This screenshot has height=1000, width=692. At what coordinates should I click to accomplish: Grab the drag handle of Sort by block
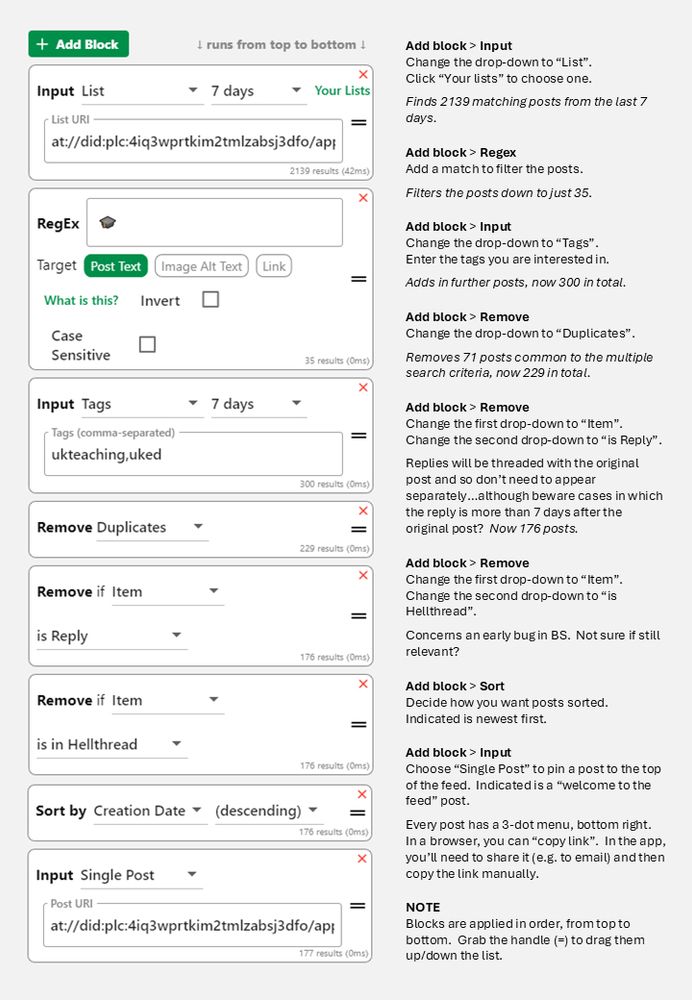[358, 813]
